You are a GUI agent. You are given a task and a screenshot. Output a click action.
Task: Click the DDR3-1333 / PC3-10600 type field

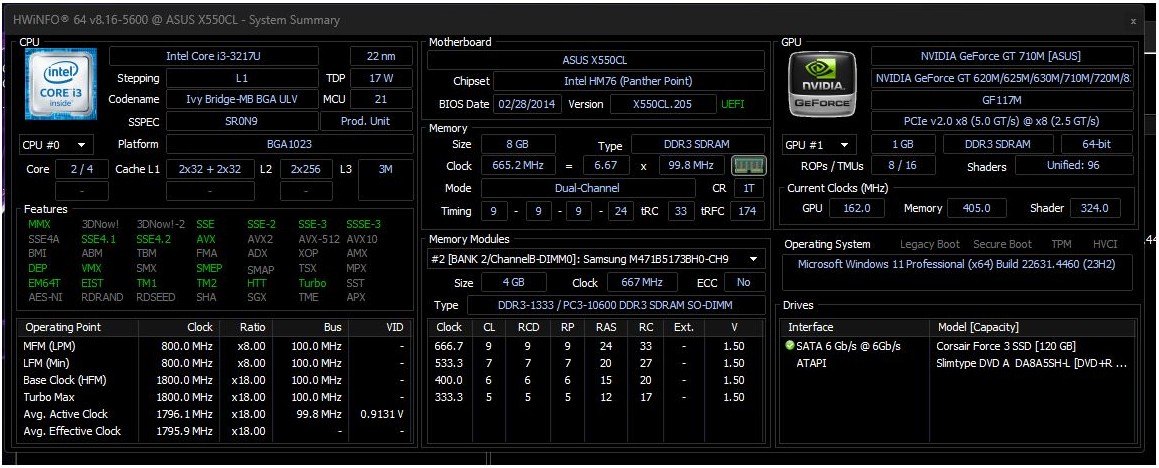coord(615,305)
